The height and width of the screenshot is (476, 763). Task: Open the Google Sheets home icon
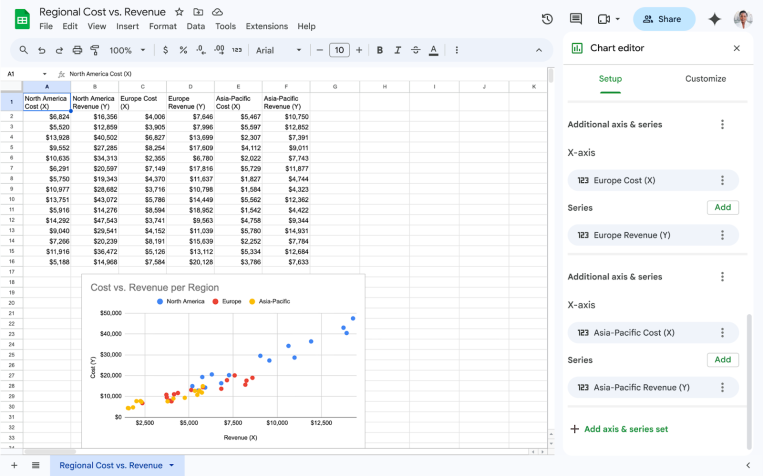(22, 19)
